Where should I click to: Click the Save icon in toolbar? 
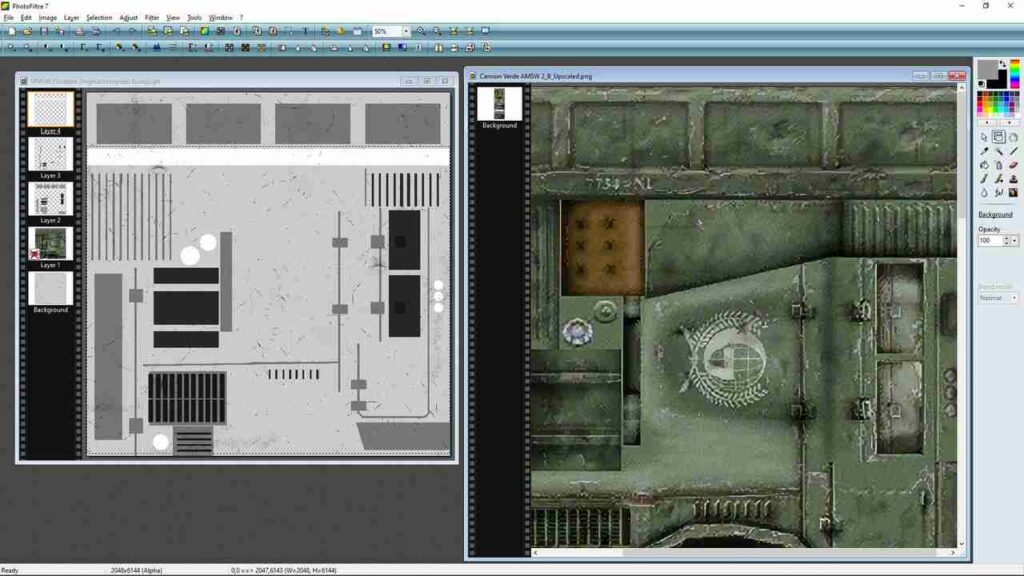[x=43, y=31]
